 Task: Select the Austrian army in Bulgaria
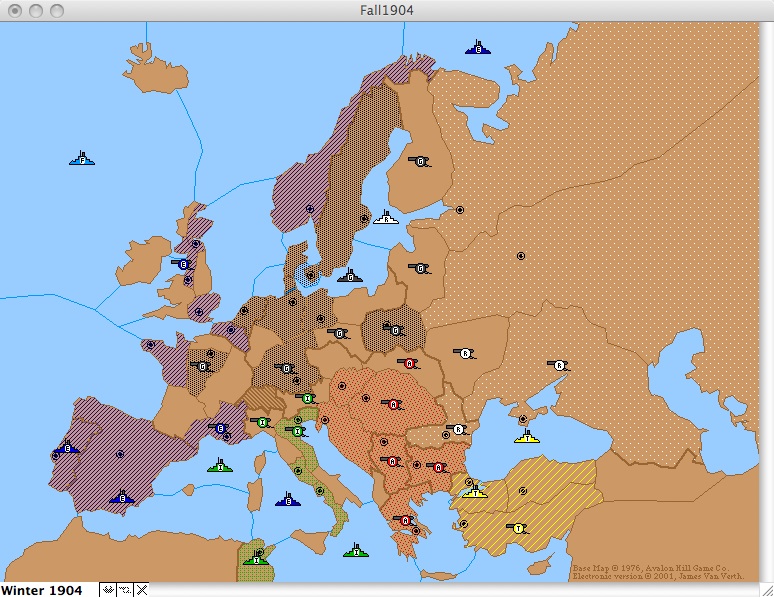[x=438, y=468]
